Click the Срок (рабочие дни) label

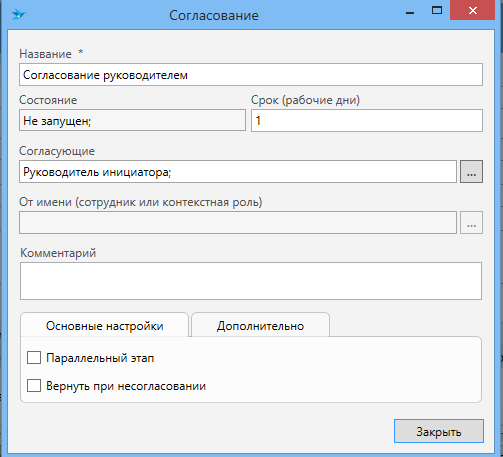click(x=305, y=100)
